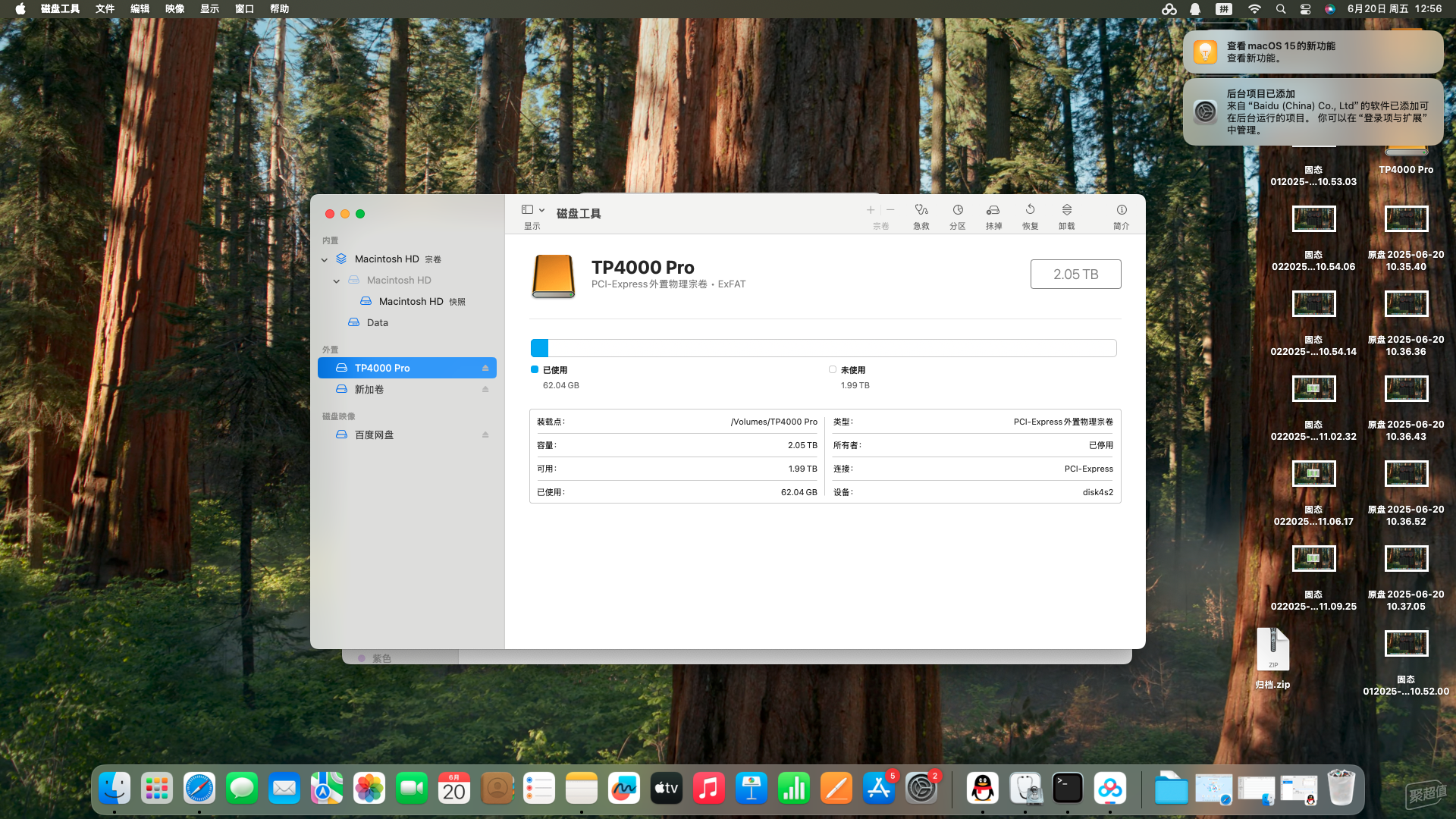Image resolution: width=1456 pixels, height=819 pixels.
Task: Open Messages from the Dock
Action: click(x=242, y=789)
